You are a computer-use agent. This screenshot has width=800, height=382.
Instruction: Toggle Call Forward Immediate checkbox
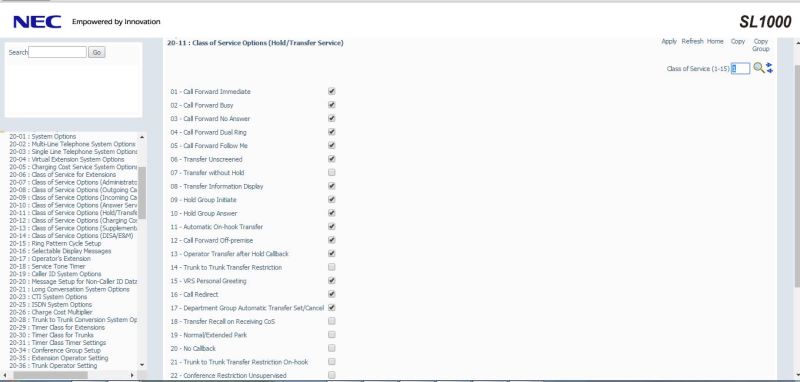332,91
